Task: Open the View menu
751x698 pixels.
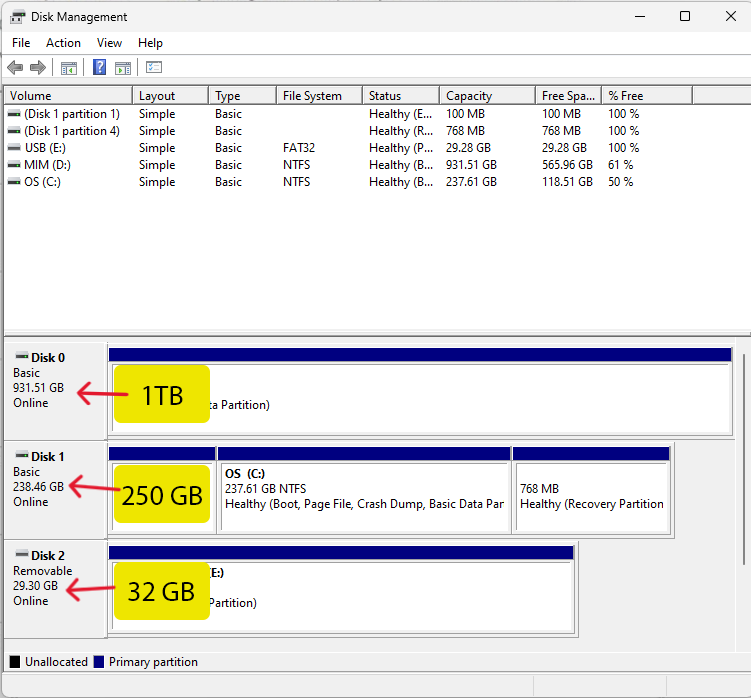Action: click(x=109, y=43)
